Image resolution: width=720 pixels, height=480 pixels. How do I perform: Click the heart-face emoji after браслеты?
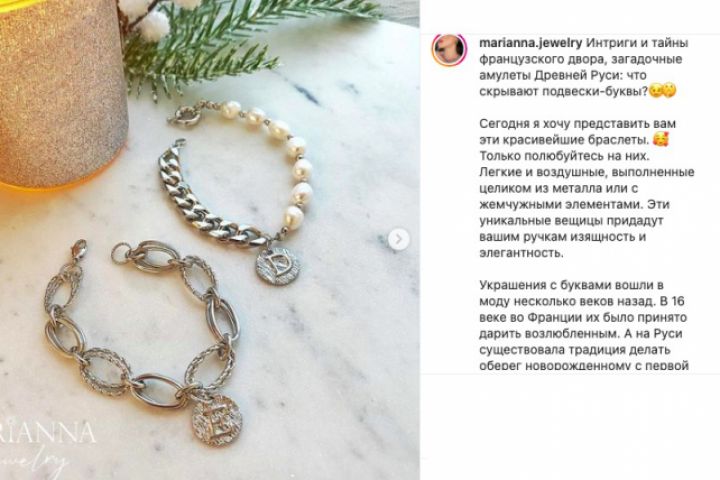tap(660, 139)
